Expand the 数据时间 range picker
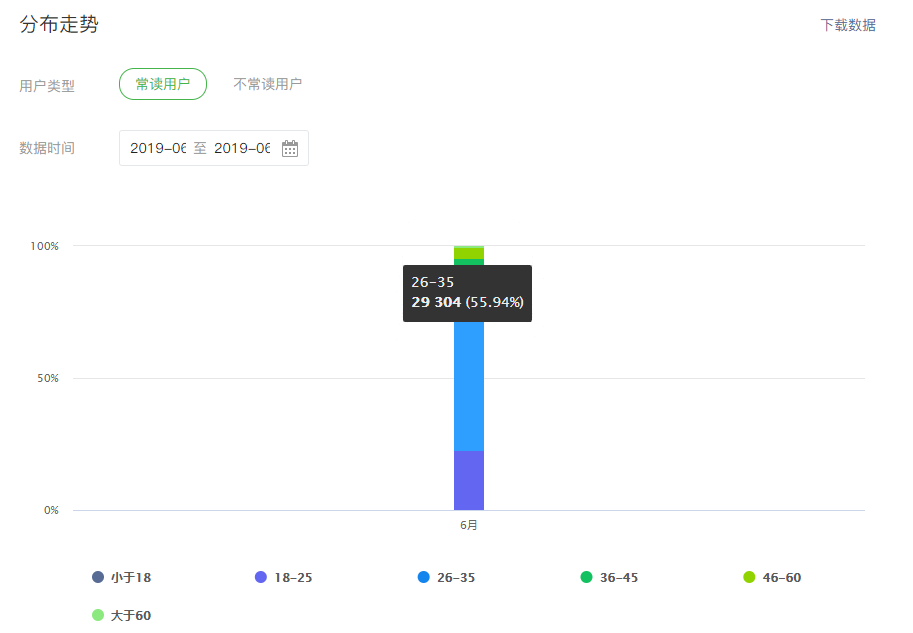This screenshot has height=633, width=913. click(213, 147)
